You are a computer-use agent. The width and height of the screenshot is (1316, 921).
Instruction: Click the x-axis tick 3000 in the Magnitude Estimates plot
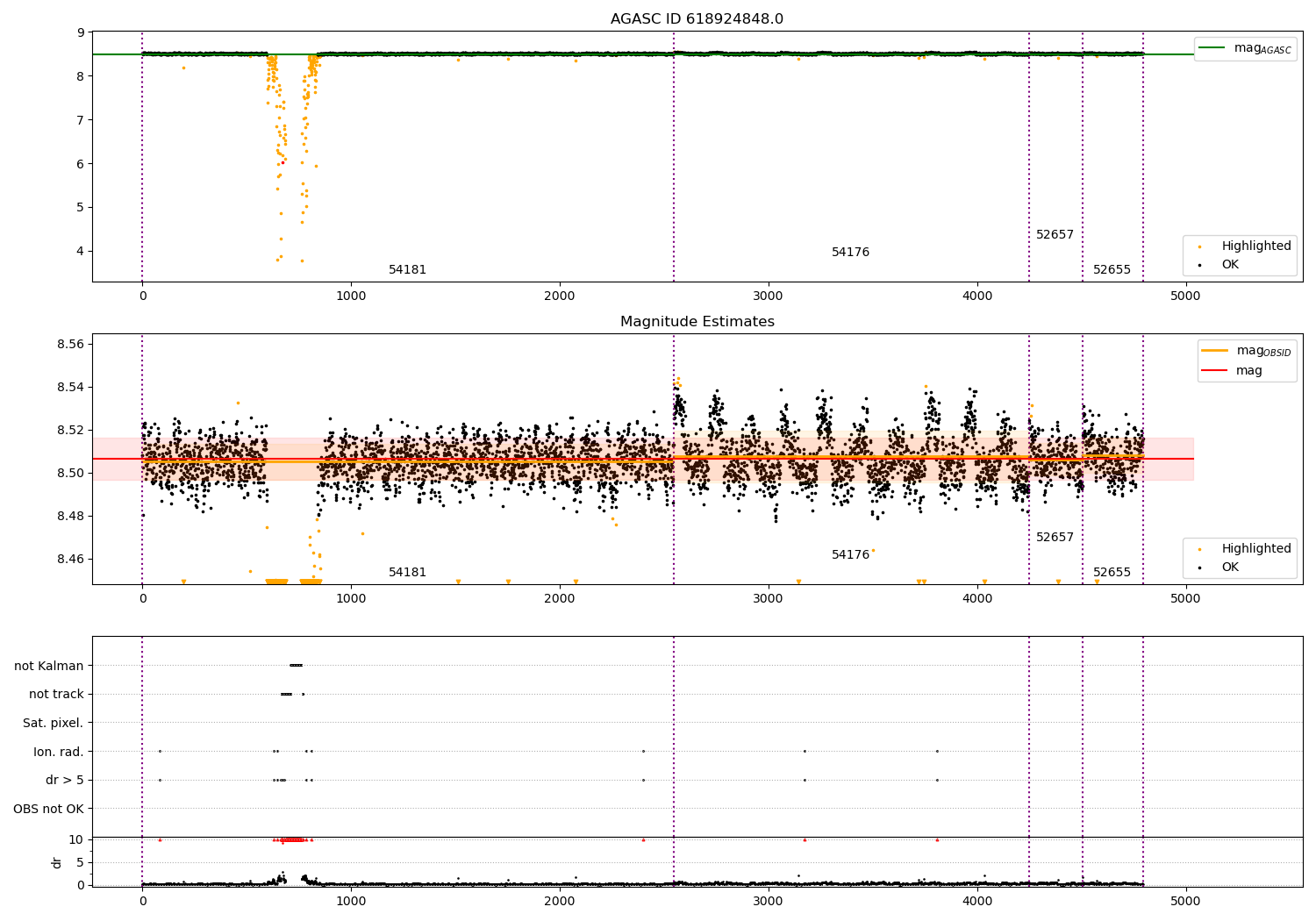pyautogui.click(x=769, y=598)
